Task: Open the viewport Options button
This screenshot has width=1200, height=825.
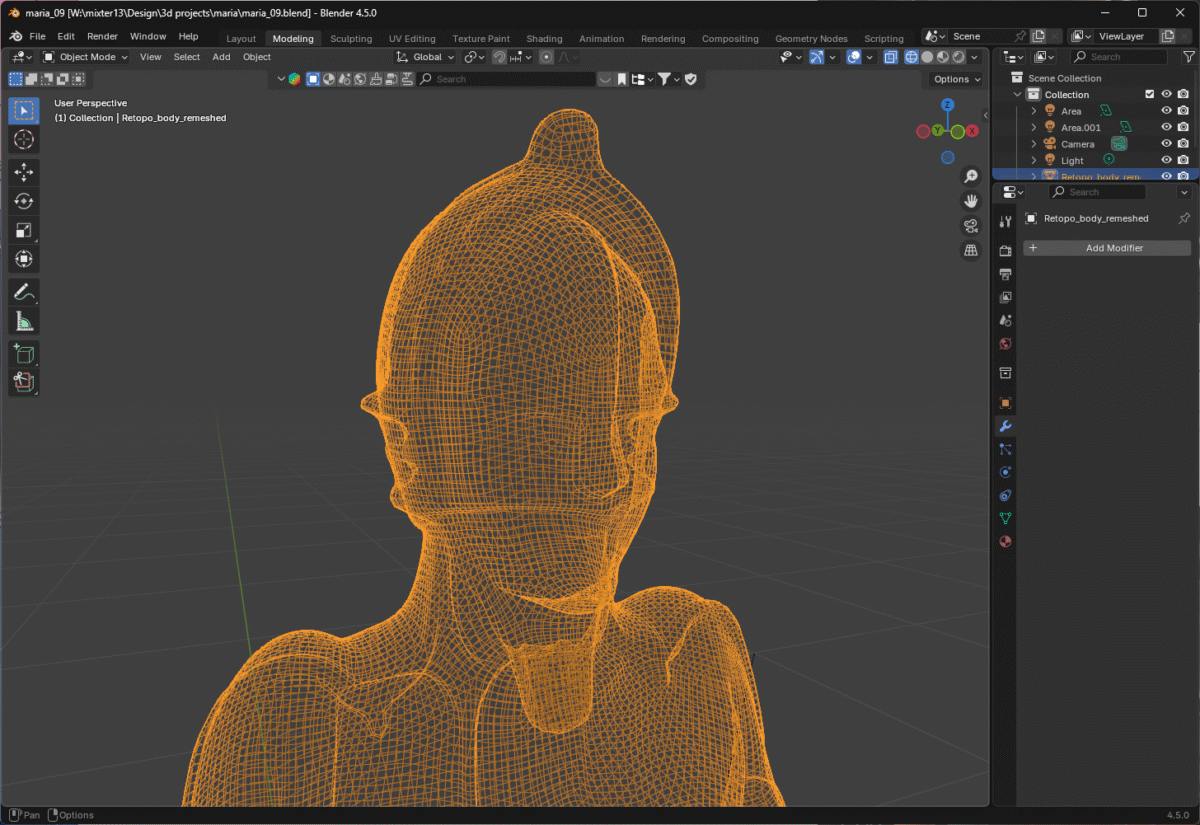Action: pos(956,79)
